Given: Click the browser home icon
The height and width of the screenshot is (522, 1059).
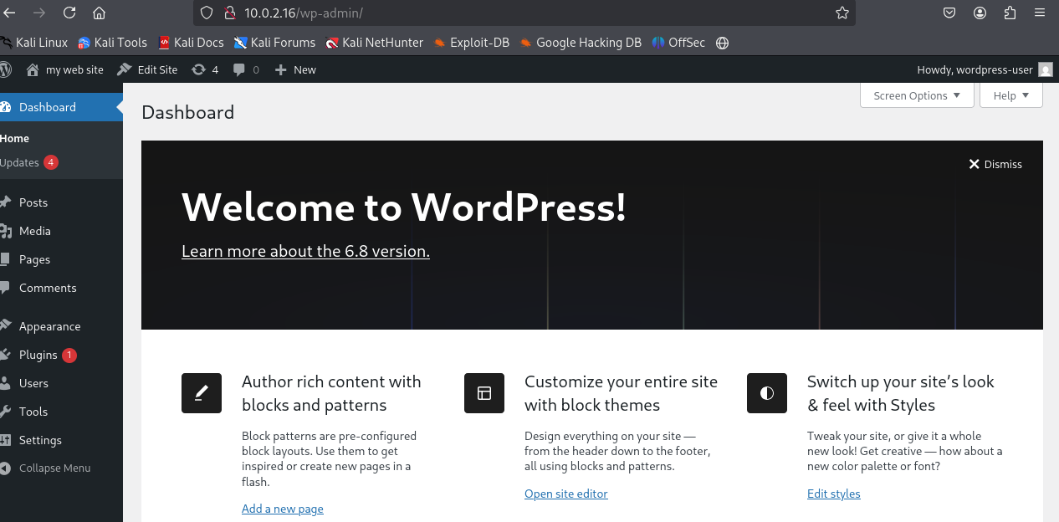Looking at the screenshot, I should (99, 13).
